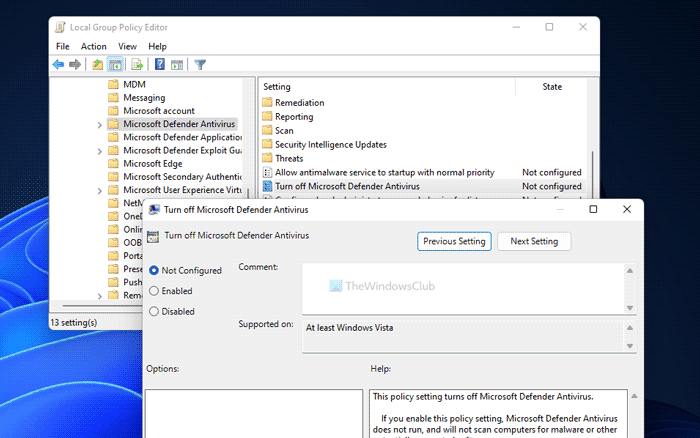Viewport: 700px width, 438px height.
Task: Select the Enabled radio button
Action: 154,291
